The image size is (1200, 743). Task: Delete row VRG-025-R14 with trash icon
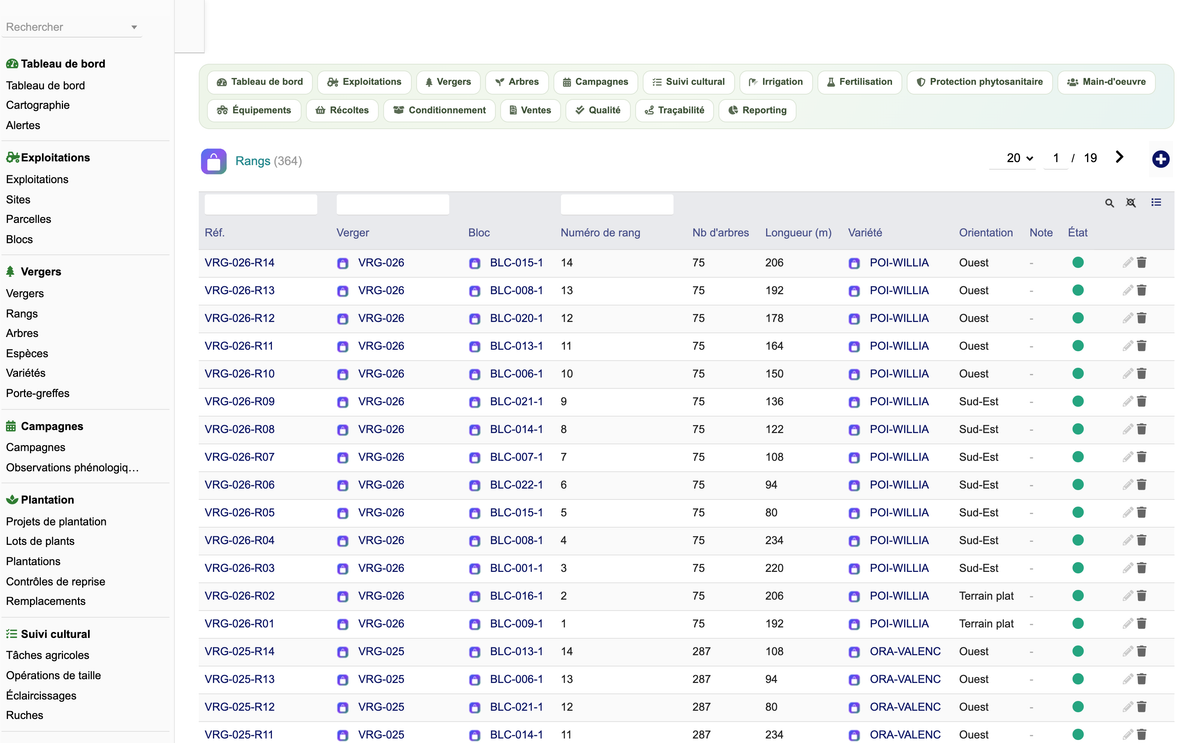pyautogui.click(x=1142, y=651)
